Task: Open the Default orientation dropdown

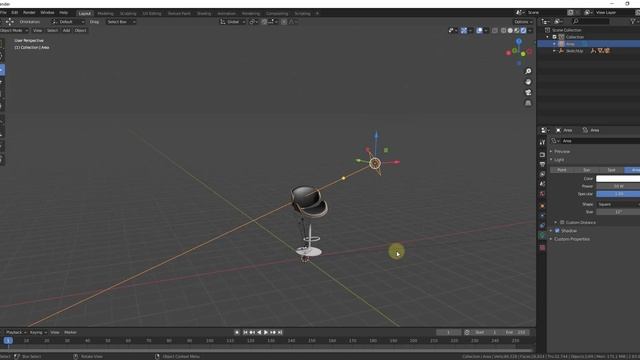Action: (68, 22)
